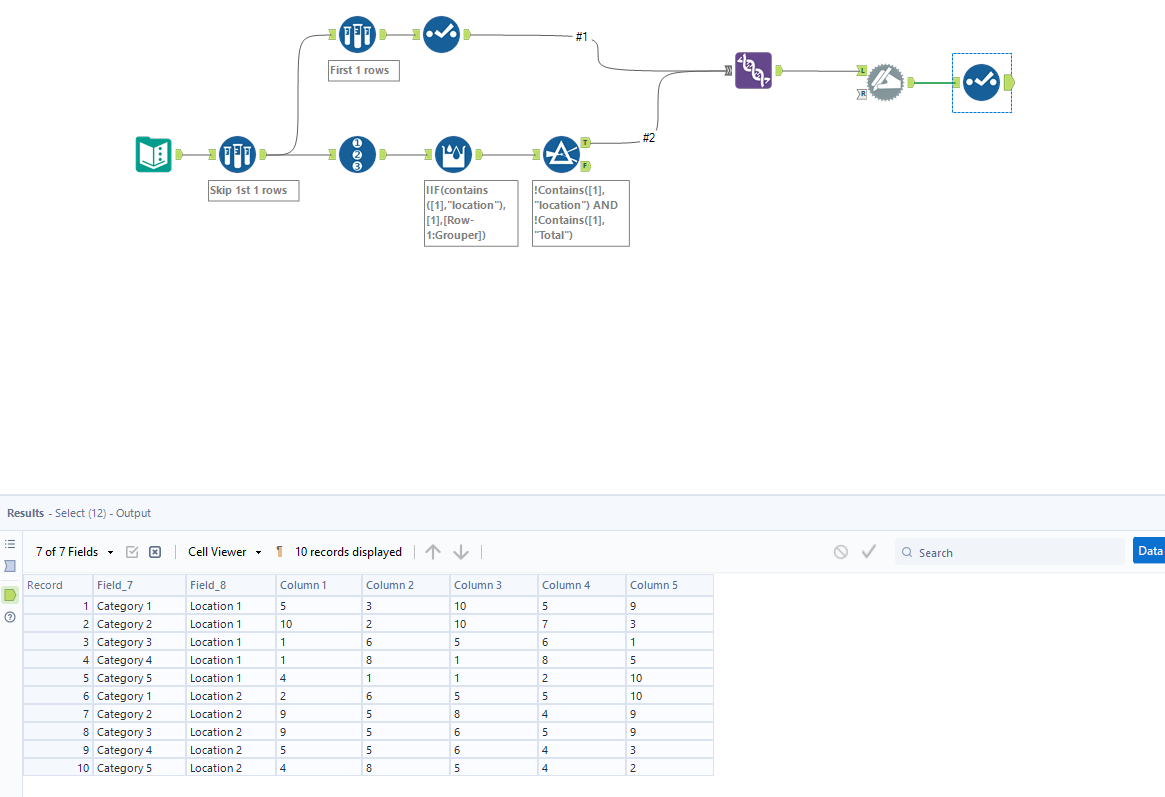Select the checkmark Select tool after First 1 rows
The image size is (1165, 797).
[441, 33]
